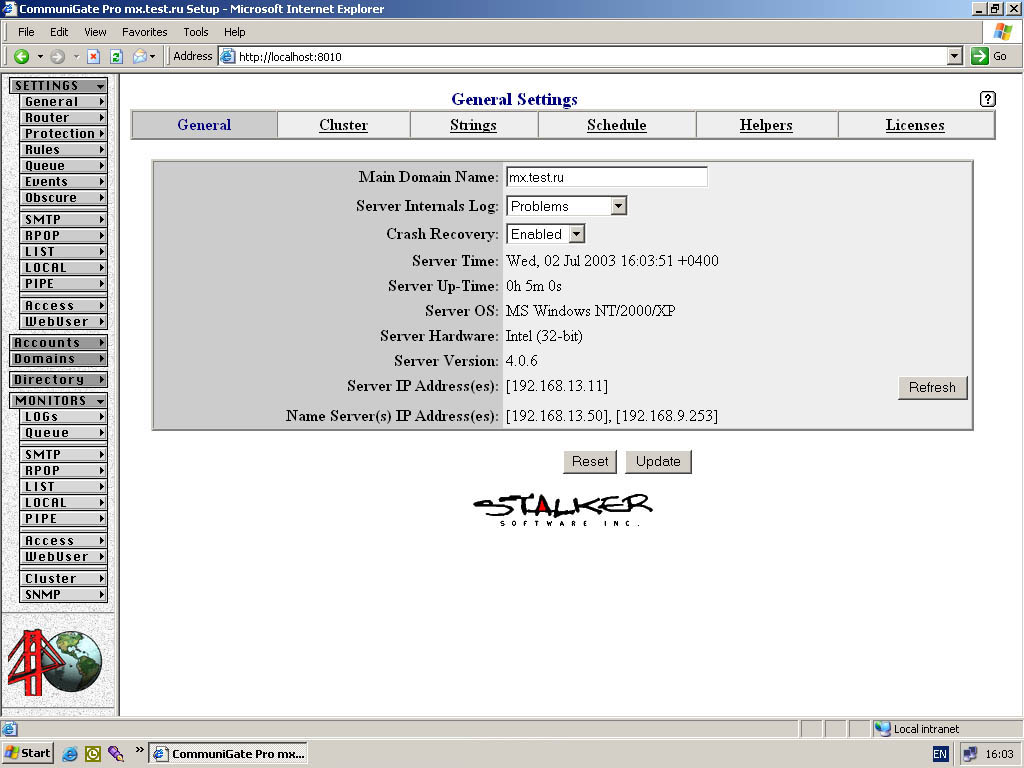Screen dimensions: 1024x768
Task: Launch Internet Explorer from quick launch
Action: click(70, 754)
